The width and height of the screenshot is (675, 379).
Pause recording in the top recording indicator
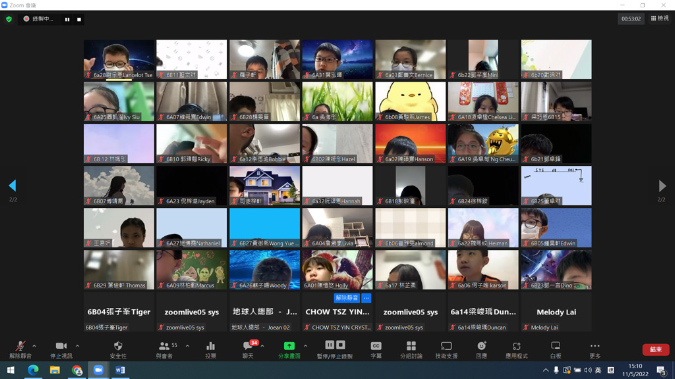pos(67,19)
